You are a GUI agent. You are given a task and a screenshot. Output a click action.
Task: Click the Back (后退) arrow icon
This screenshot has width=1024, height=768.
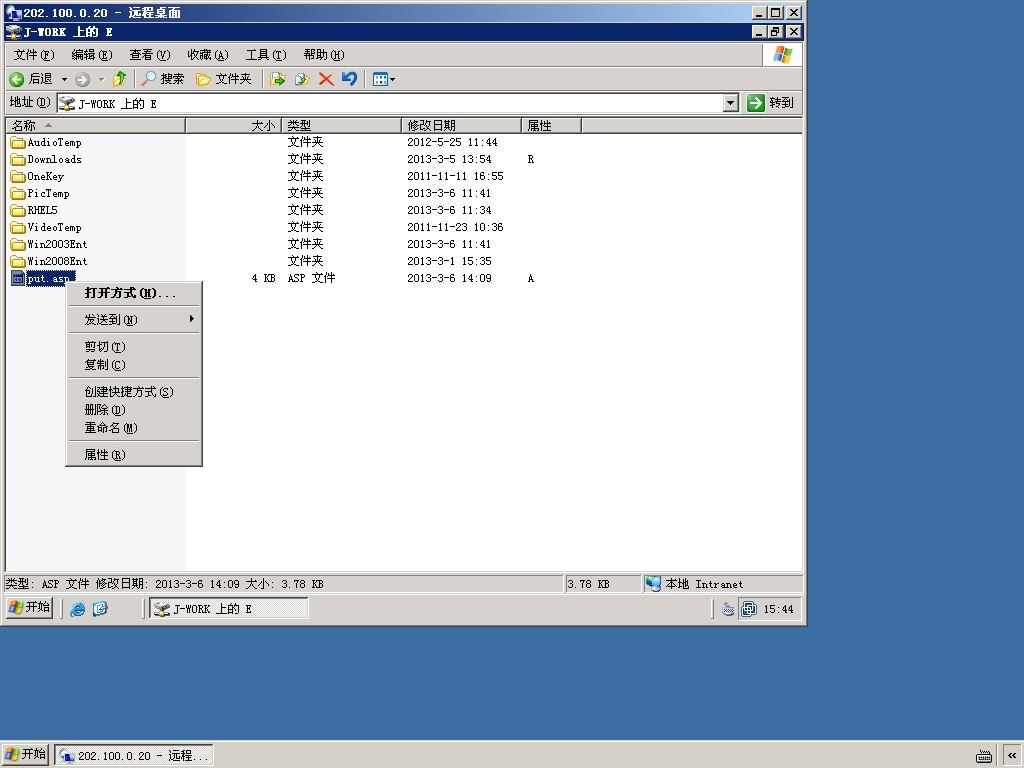(x=17, y=79)
